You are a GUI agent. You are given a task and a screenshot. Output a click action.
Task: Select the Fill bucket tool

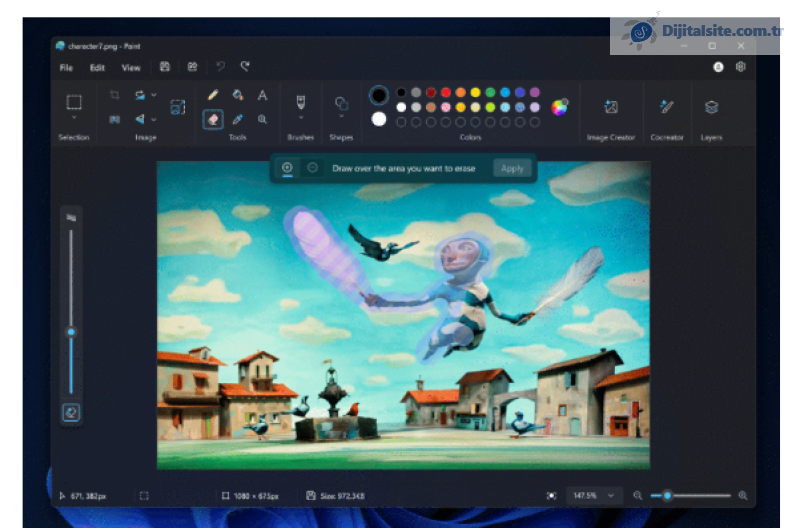237,95
